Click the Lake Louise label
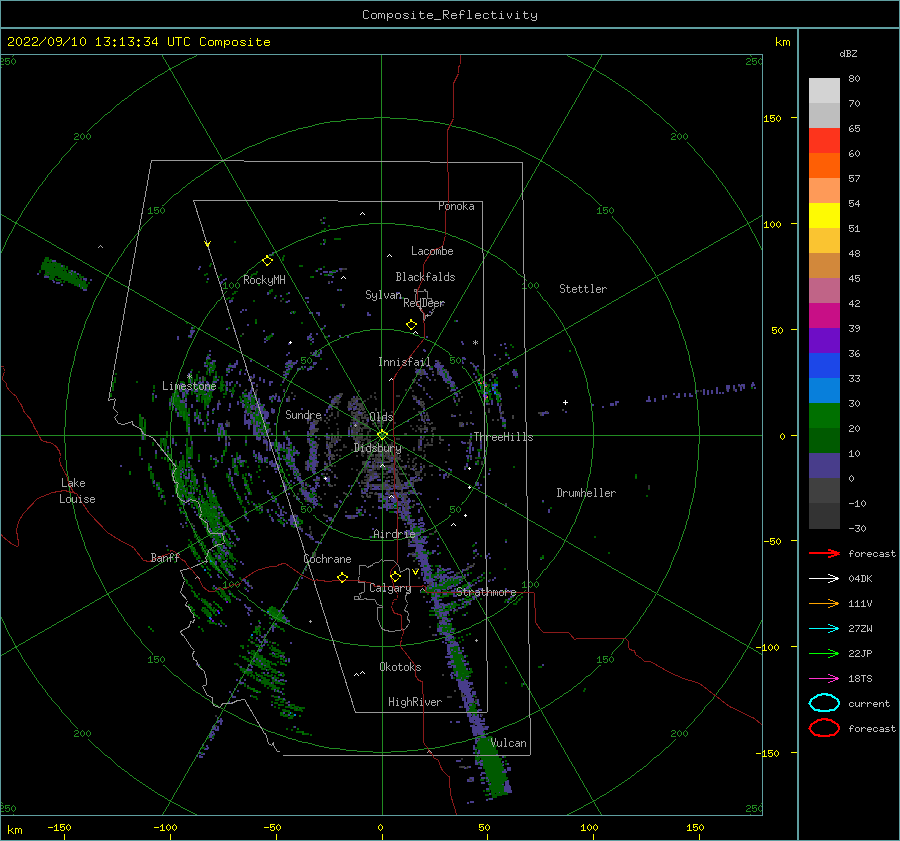The height and width of the screenshot is (841, 900). 77,491
